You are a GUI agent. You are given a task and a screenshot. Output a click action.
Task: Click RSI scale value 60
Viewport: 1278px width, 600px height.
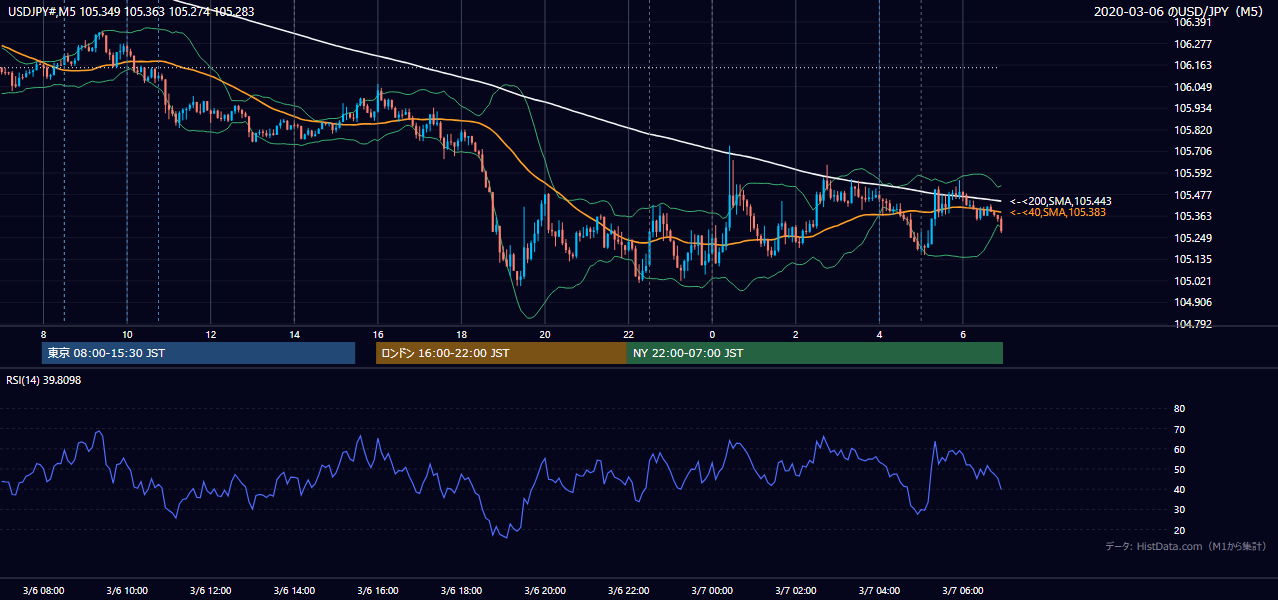[1179, 449]
